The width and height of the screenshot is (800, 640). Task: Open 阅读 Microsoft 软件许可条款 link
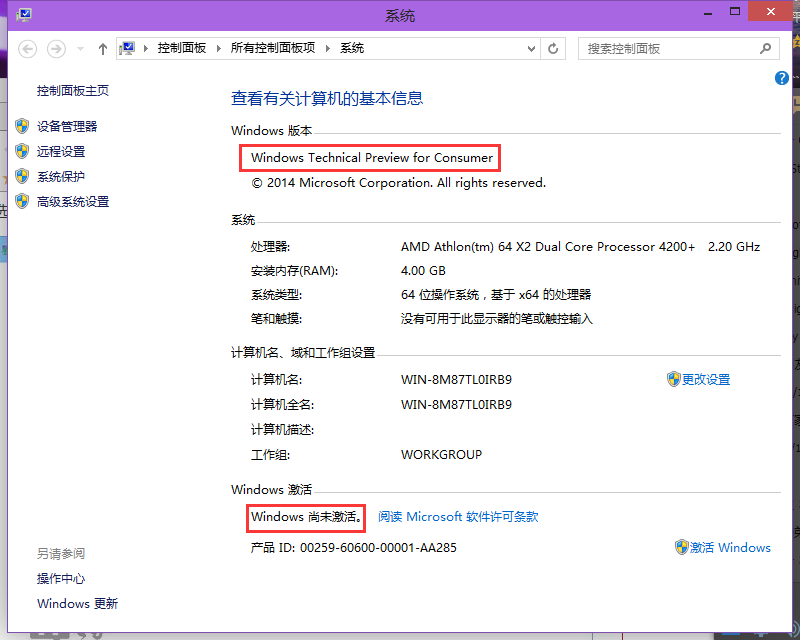[458, 517]
